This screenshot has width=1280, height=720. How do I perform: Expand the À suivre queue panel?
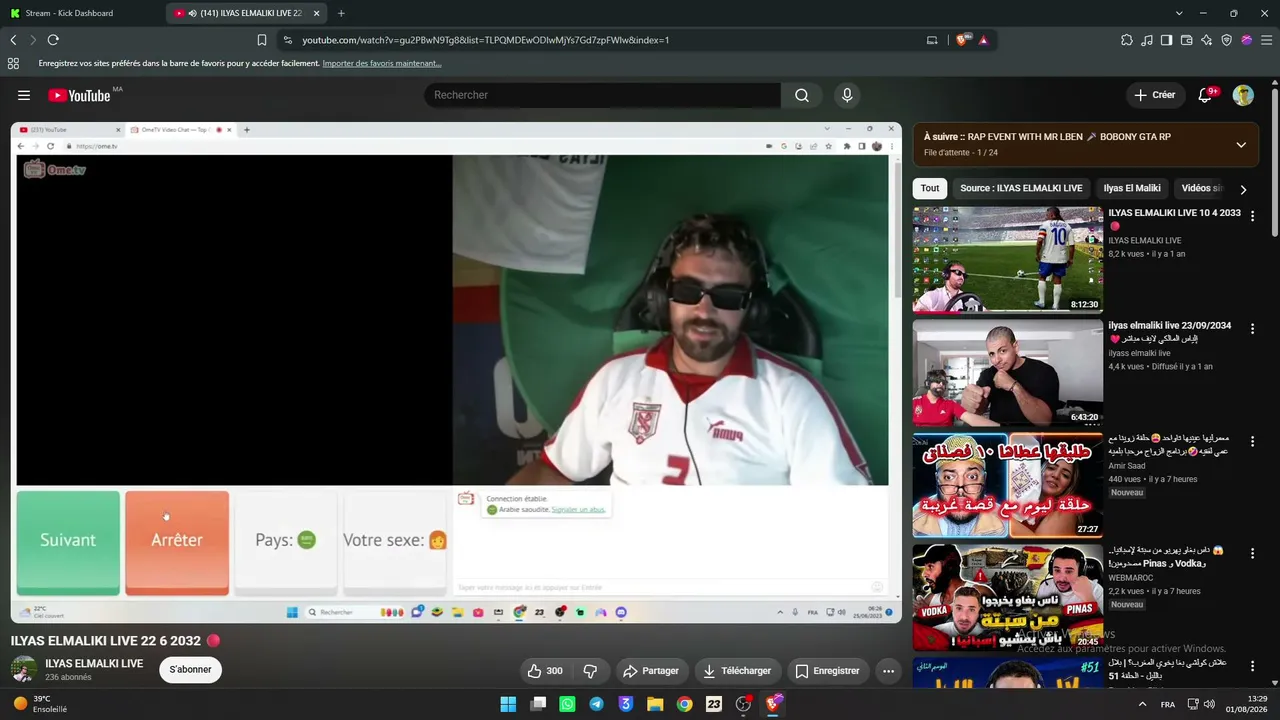point(1241,144)
